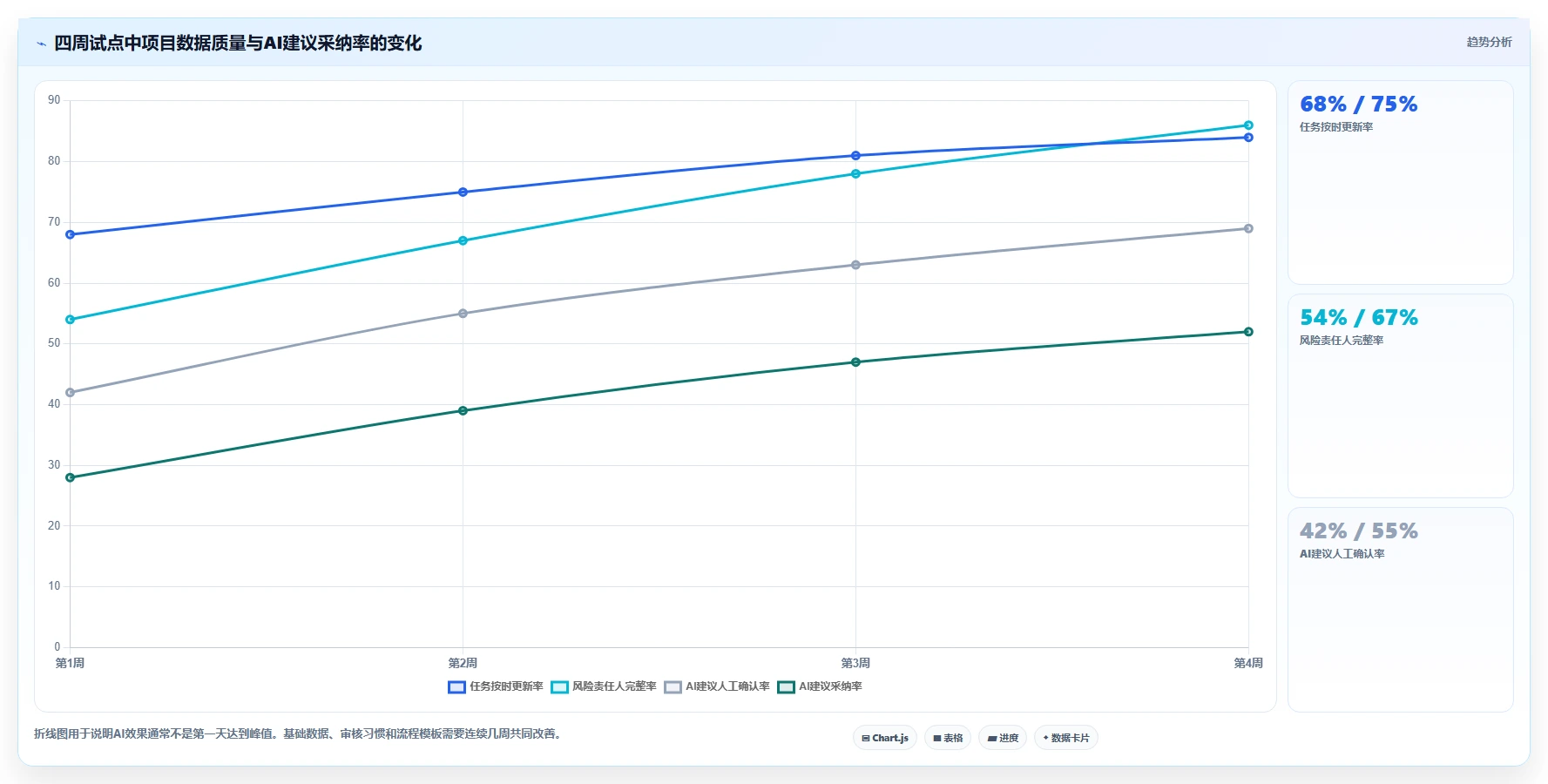Click the green AI建议采纳率 point at 第1周
1548x784 pixels.
pos(71,477)
